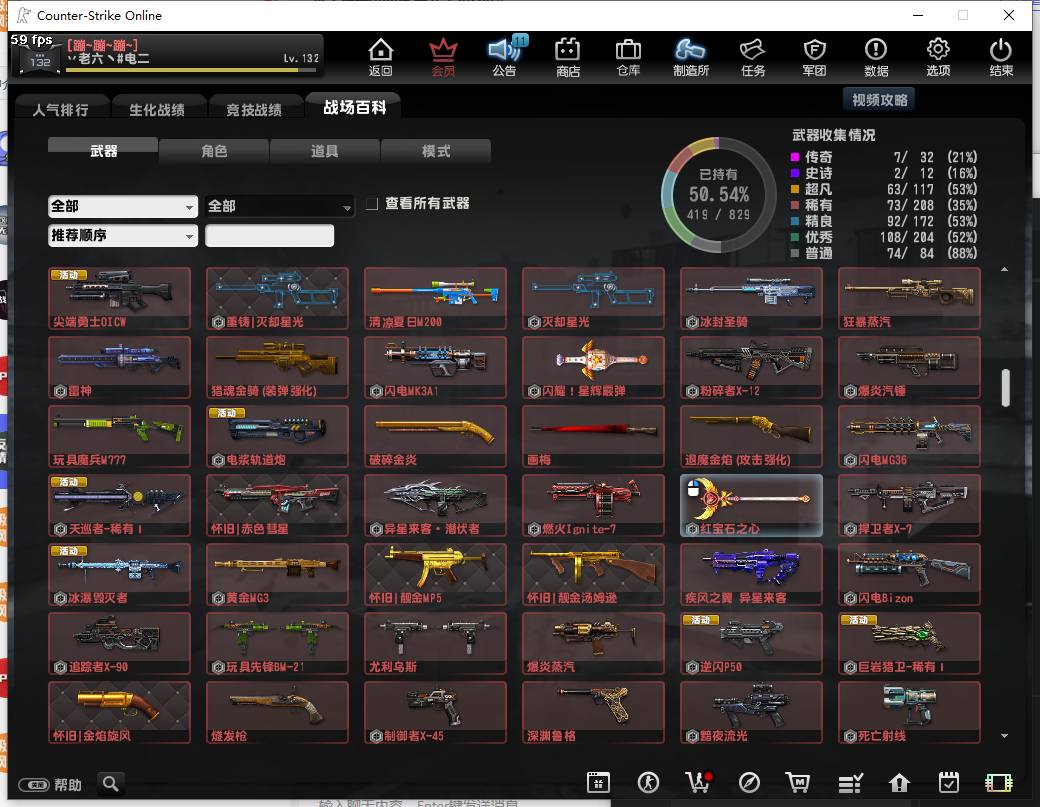
Task: Click the weapon name search field
Action: (x=269, y=236)
